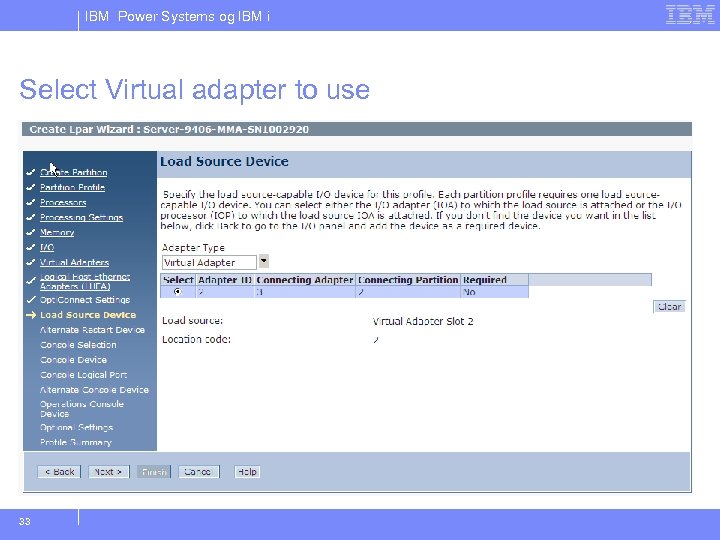Select the Console Logical Port step
This screenshot has height=540, width=720.
[x=84, y=375]
